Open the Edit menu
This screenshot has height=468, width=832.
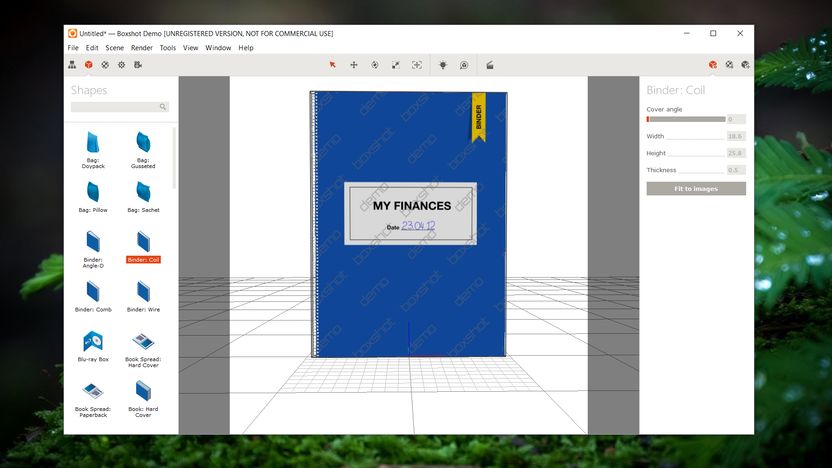click(92, 48)
